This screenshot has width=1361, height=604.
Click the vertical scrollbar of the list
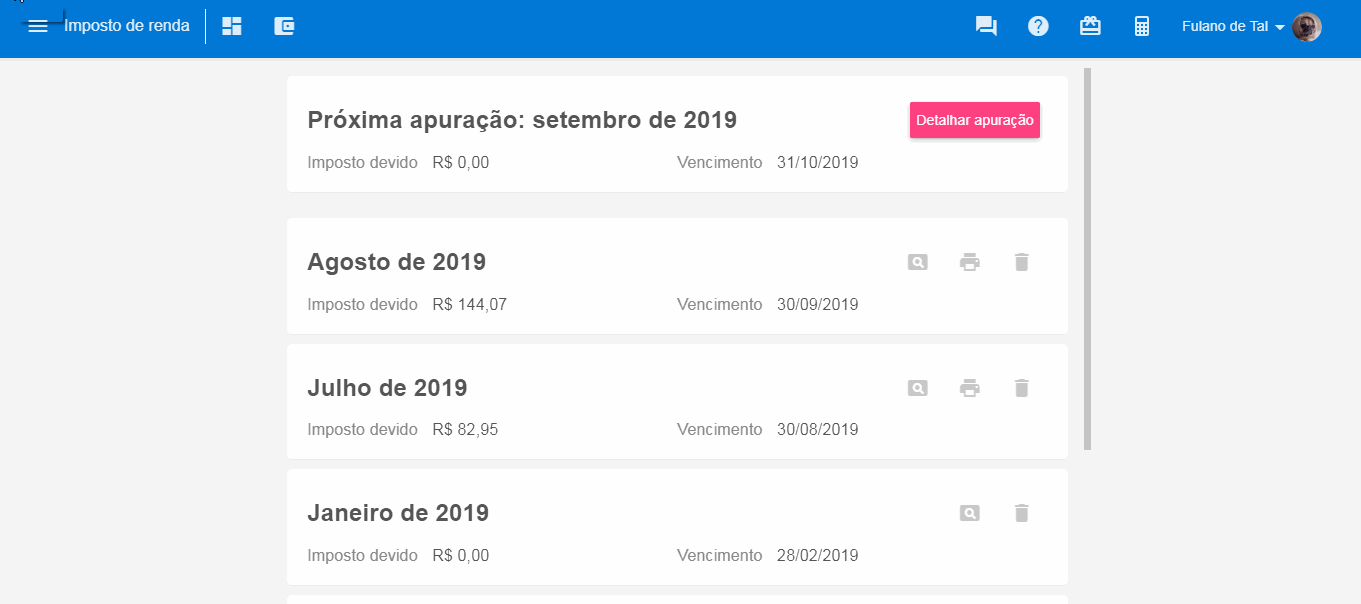1087,258
